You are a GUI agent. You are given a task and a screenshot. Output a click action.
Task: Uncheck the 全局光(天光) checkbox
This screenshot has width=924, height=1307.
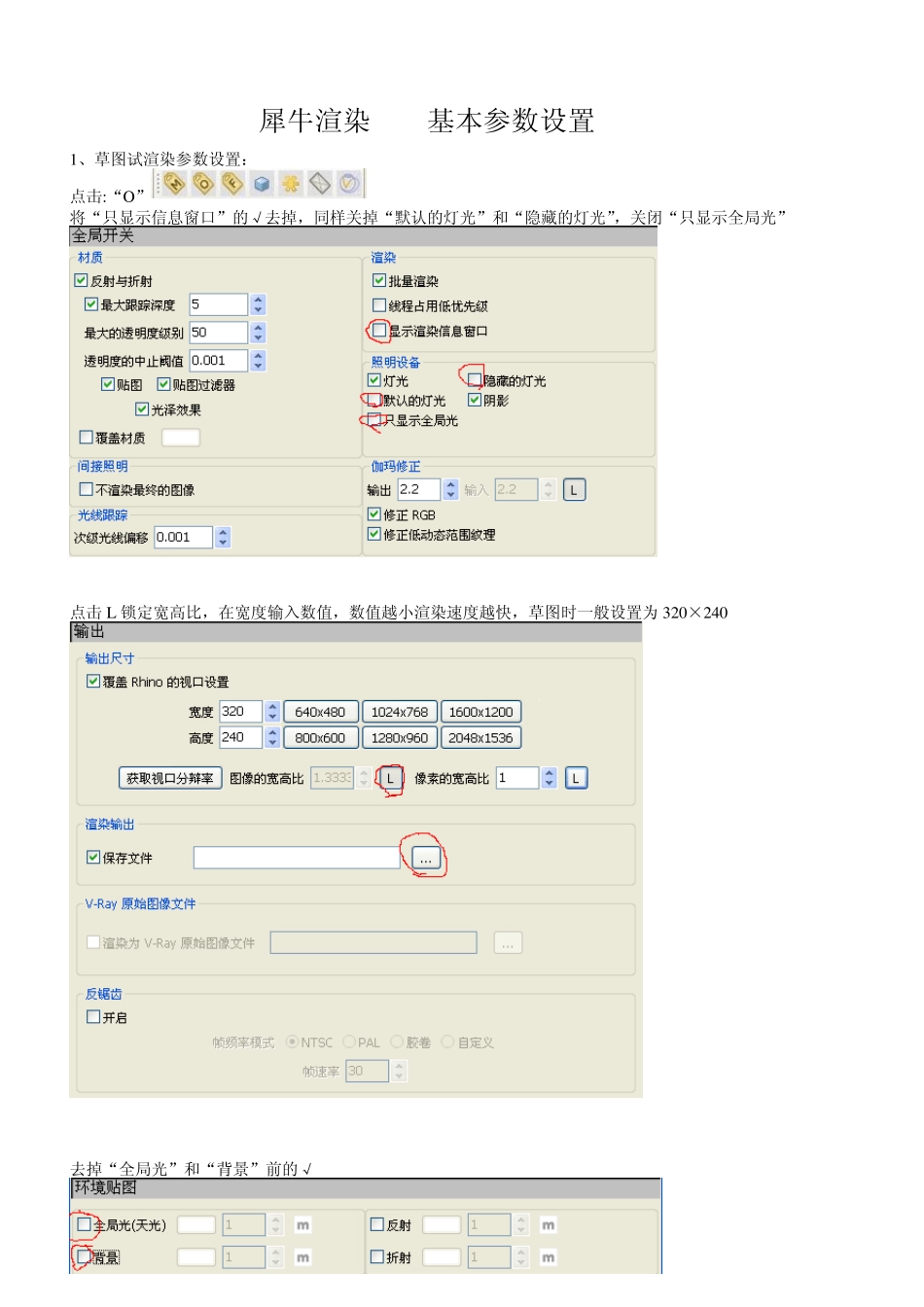84,1224
